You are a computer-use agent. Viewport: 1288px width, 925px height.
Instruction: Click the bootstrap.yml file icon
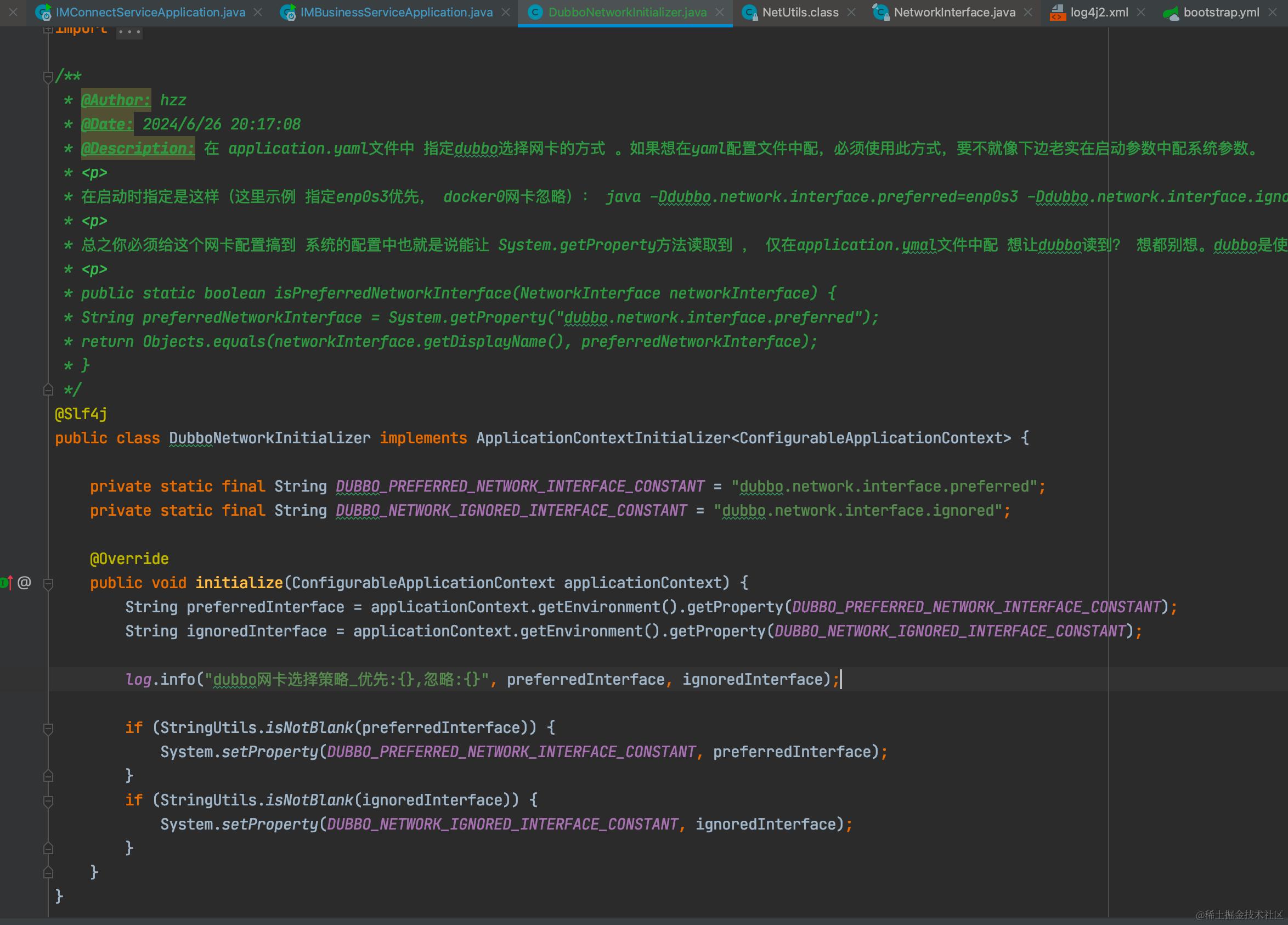1171,13
